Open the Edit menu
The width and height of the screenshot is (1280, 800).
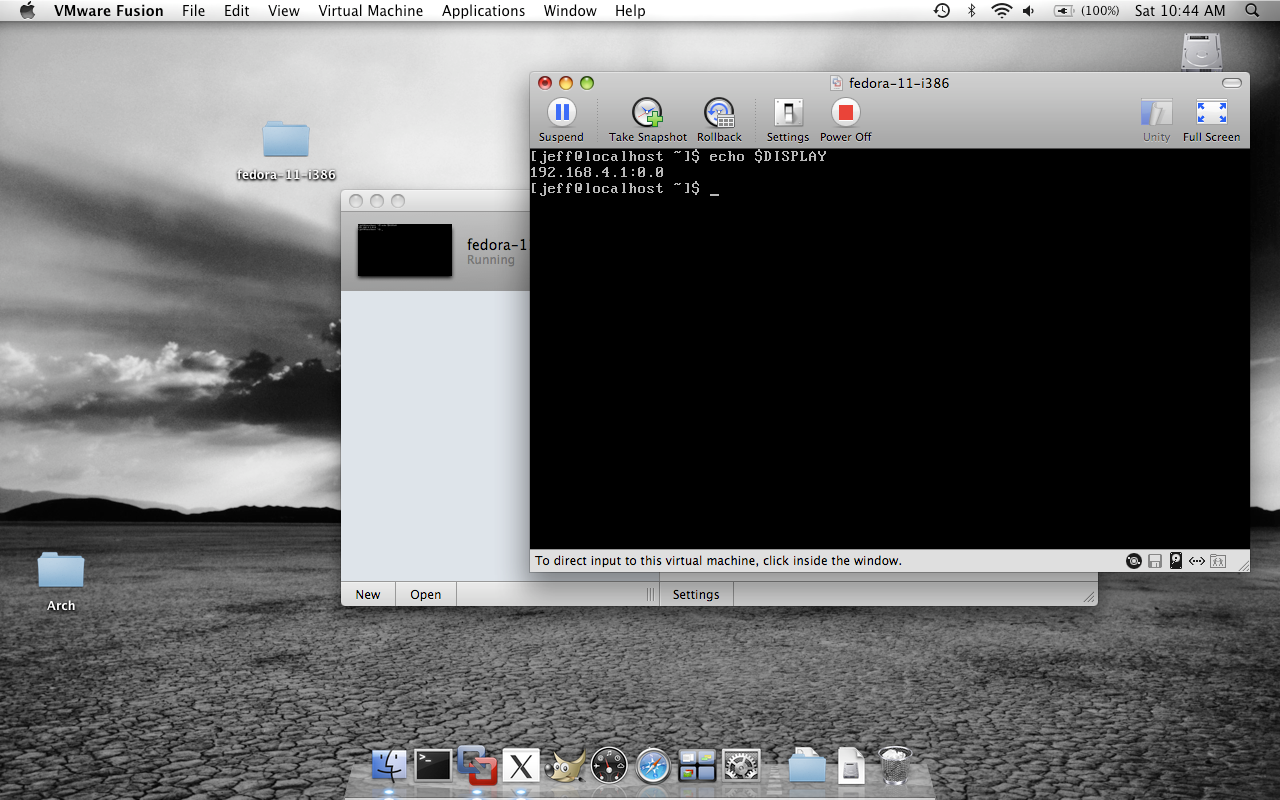coord(237,11)
